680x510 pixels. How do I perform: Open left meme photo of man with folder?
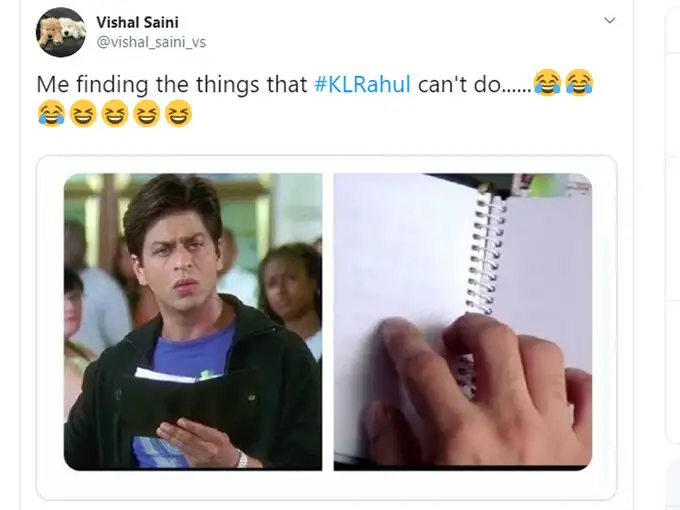point(193,321)
